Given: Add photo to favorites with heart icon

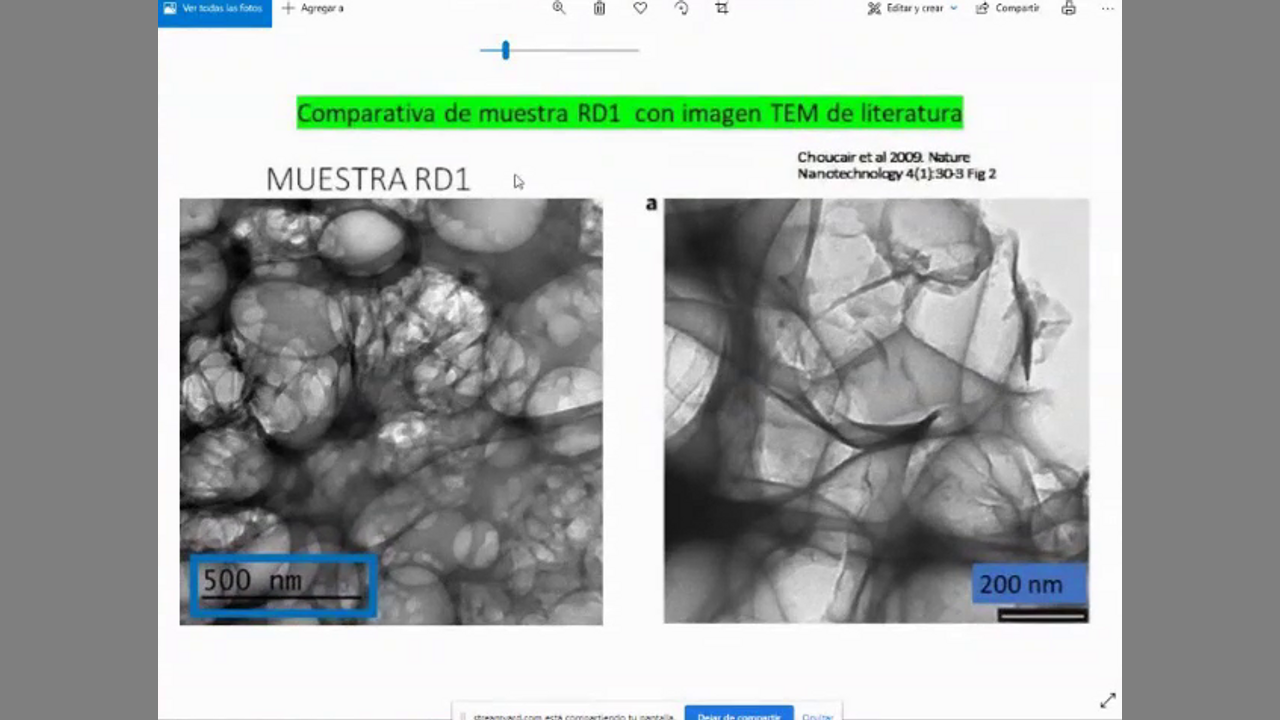Looking at the screenshot, I should pos(640,8).
